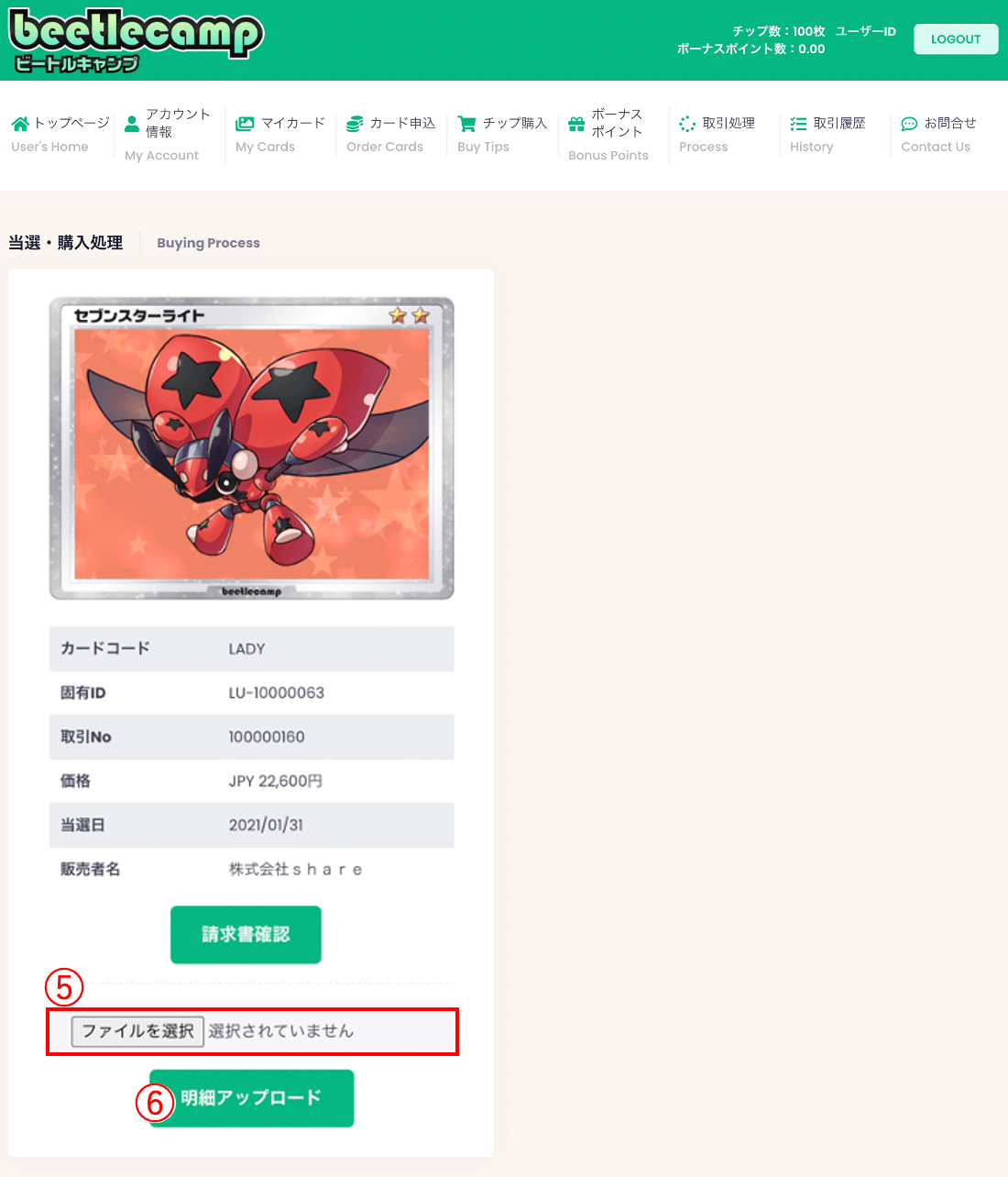
Task: Click the coins icon for カード申込
Action: pos(355,124)
